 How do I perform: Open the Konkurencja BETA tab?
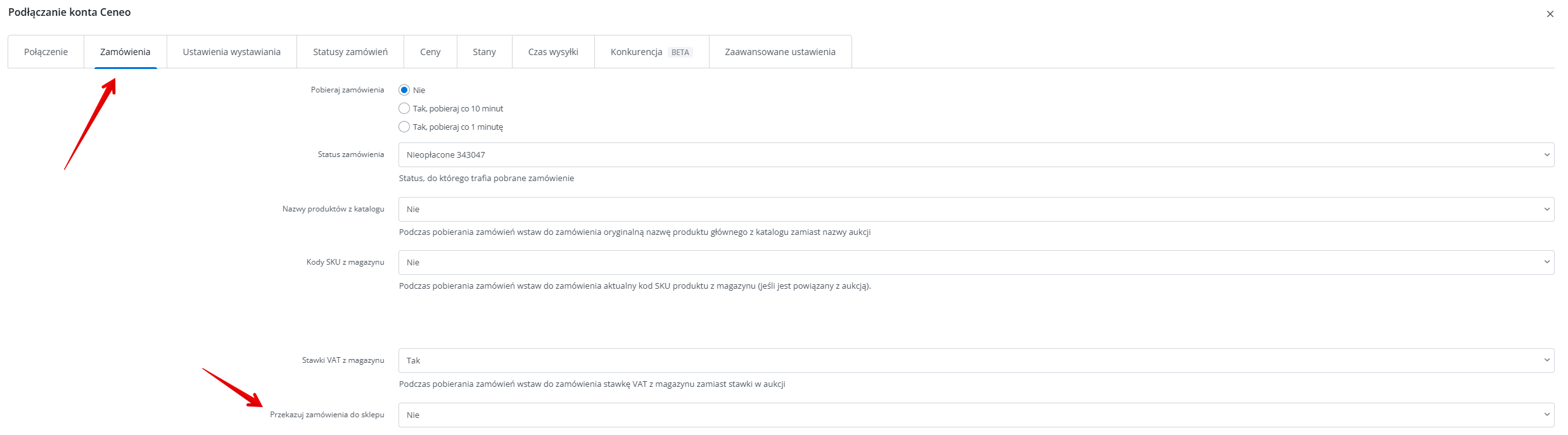click(651, 52)
